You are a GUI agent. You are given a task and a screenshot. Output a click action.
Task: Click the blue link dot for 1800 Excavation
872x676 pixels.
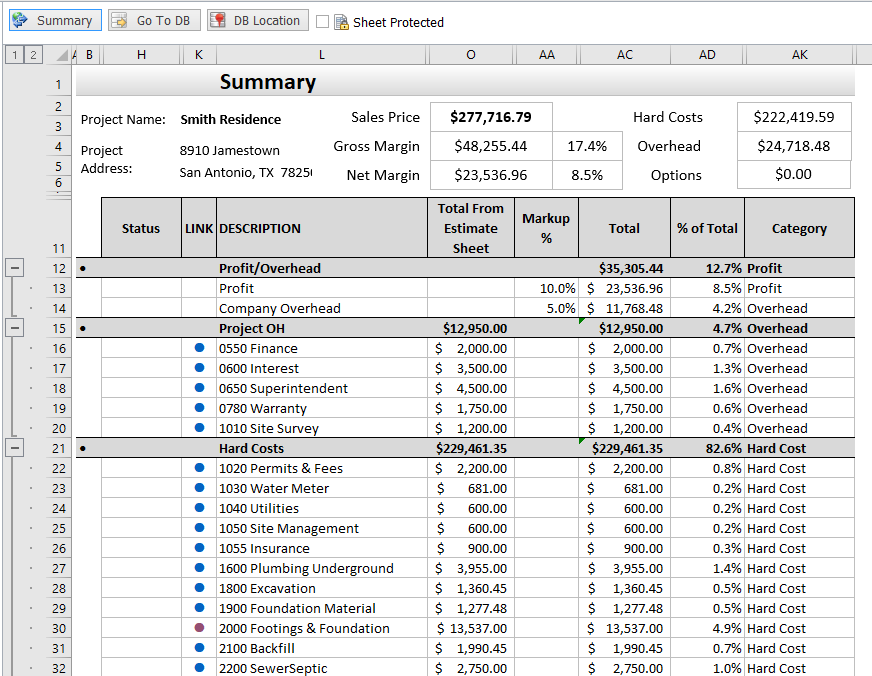pyautogui.click(x=199, y=588)
